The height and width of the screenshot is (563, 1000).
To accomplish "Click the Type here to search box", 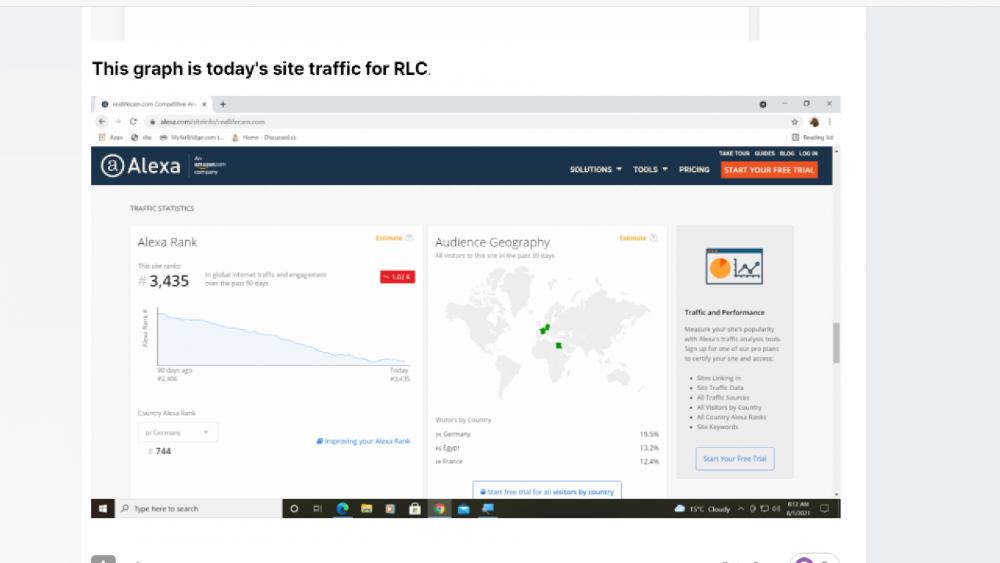I will click(x=198, y=508).
